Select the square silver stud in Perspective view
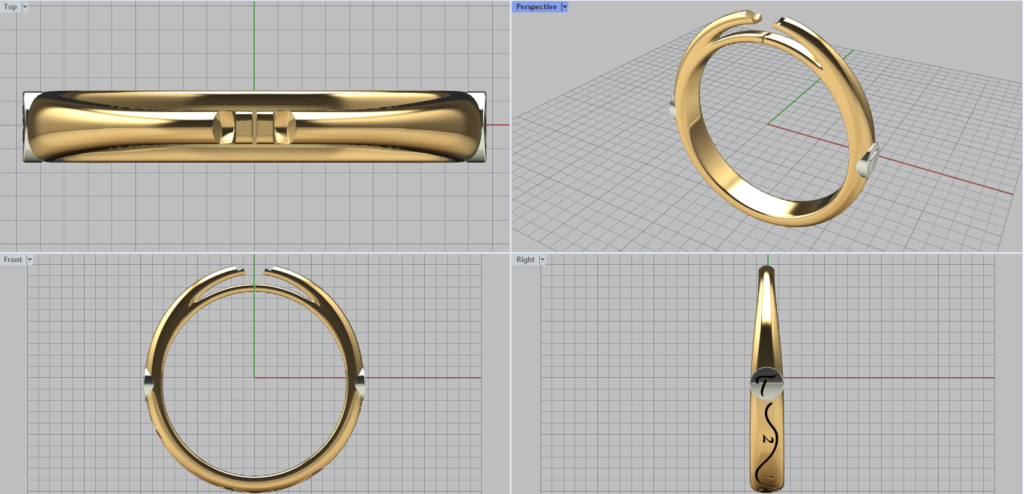Screen dimensions: 1024x494 [x=870, y=158]
